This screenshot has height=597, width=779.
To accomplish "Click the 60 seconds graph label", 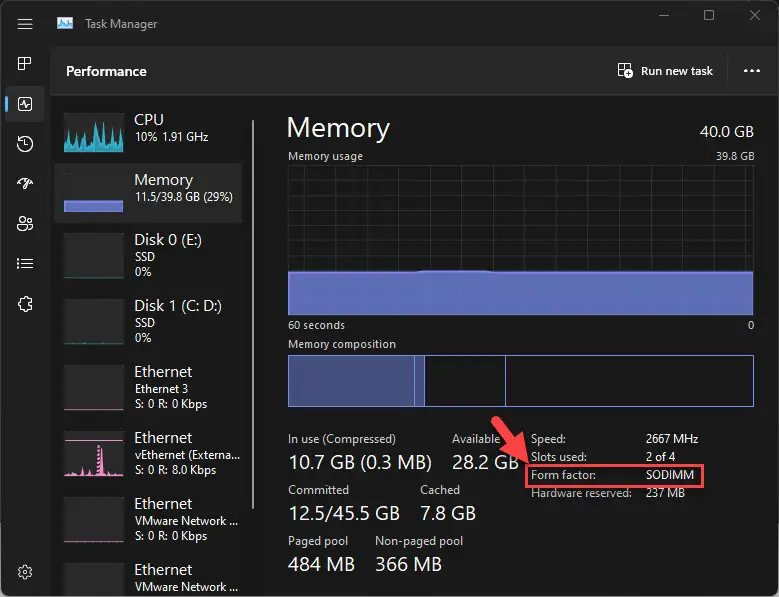I will (316, 325).
